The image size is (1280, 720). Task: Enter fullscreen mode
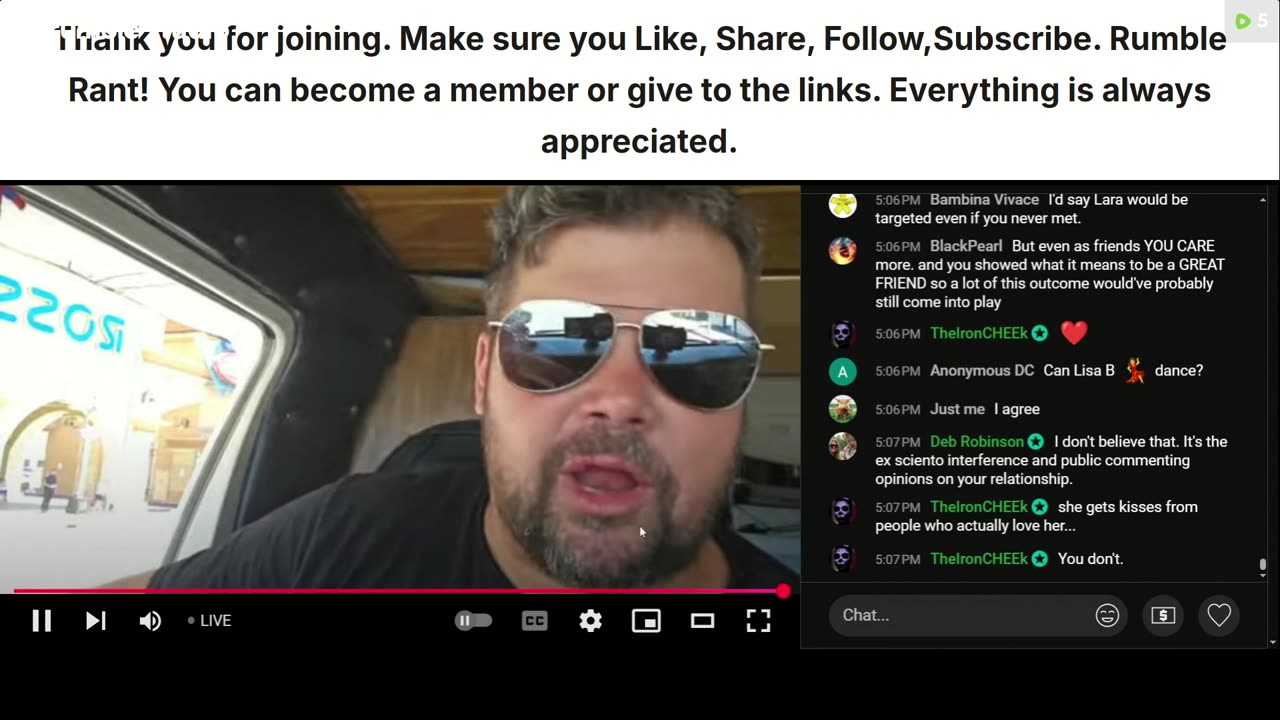(x=758, y=621)
